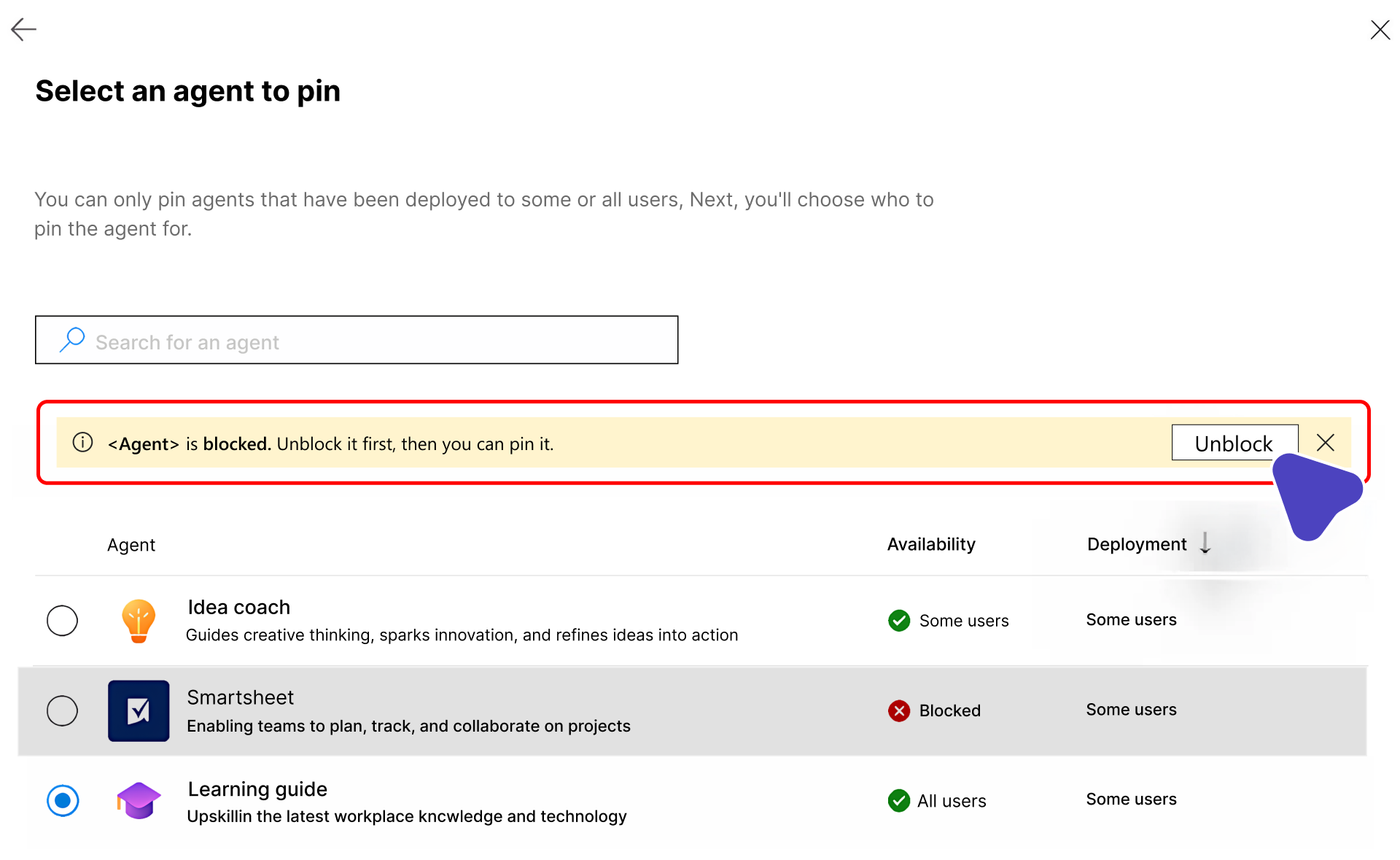Click the Learning guide graduation cap icon

pyautogui.click(x=138, y=800)
